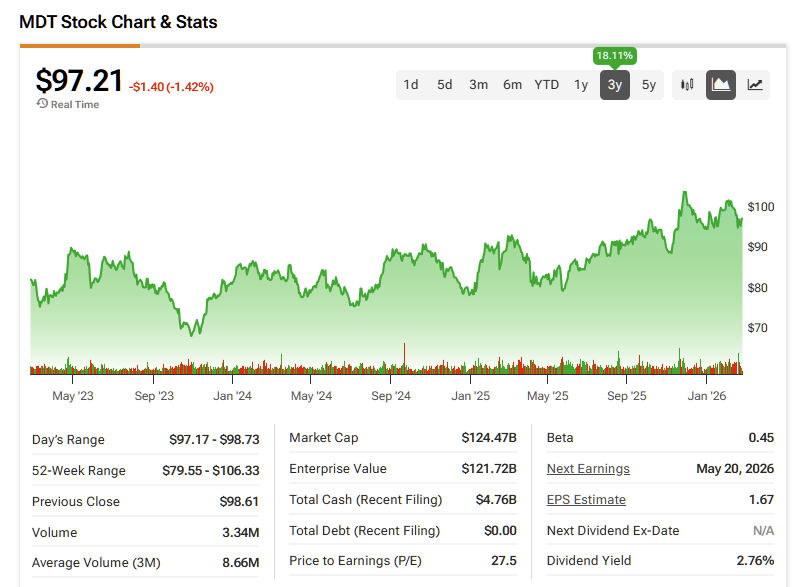797x587 pixels.
Task: Click the Price to Earnings value 27.5
Action: [504, 561]
